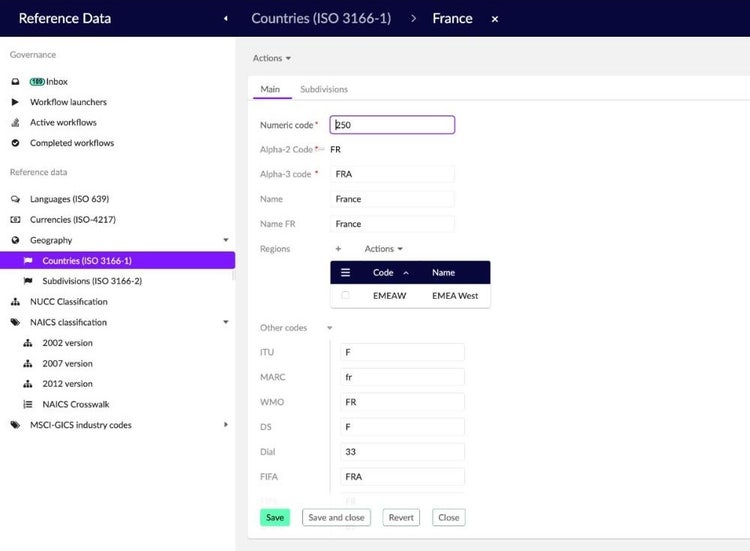This screenshot has width=750, height=551.
Task: Click the Name column header
Action: coord(443,273)
